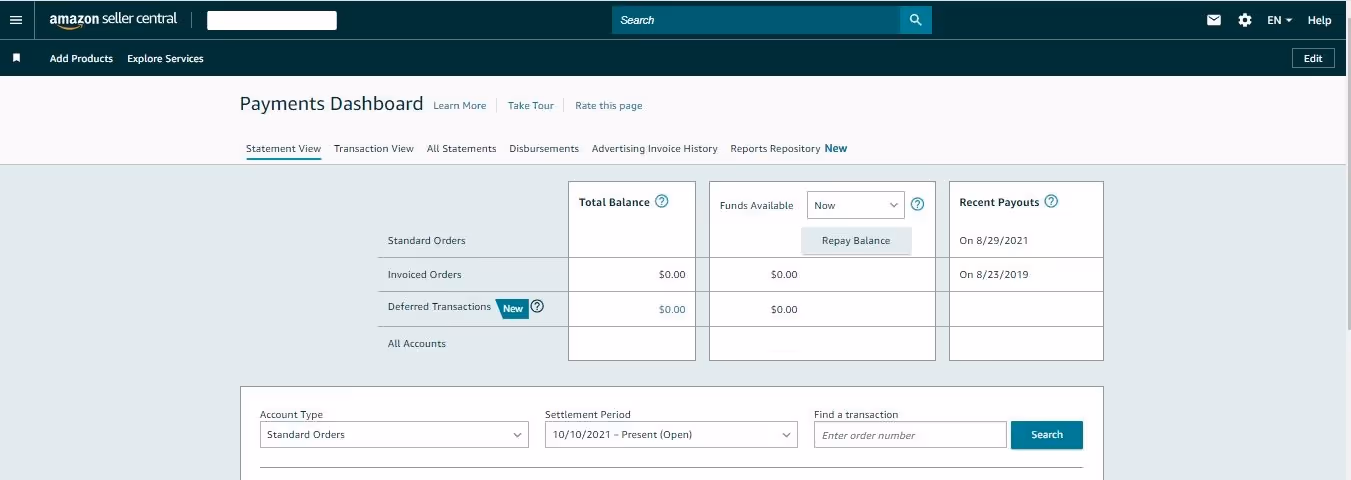This screenshot has height=480, width=1351.
Task: Click the Repay Balance button
Action: point(856,241)
